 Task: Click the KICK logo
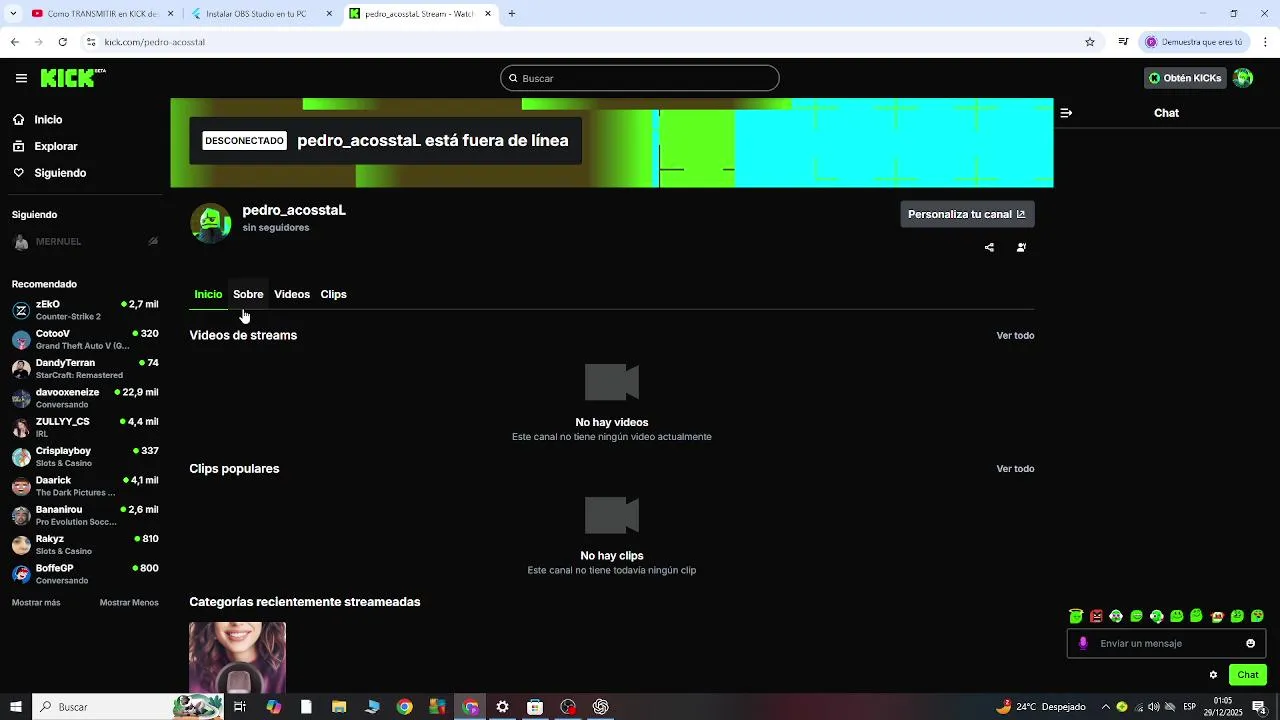(73, 78)
